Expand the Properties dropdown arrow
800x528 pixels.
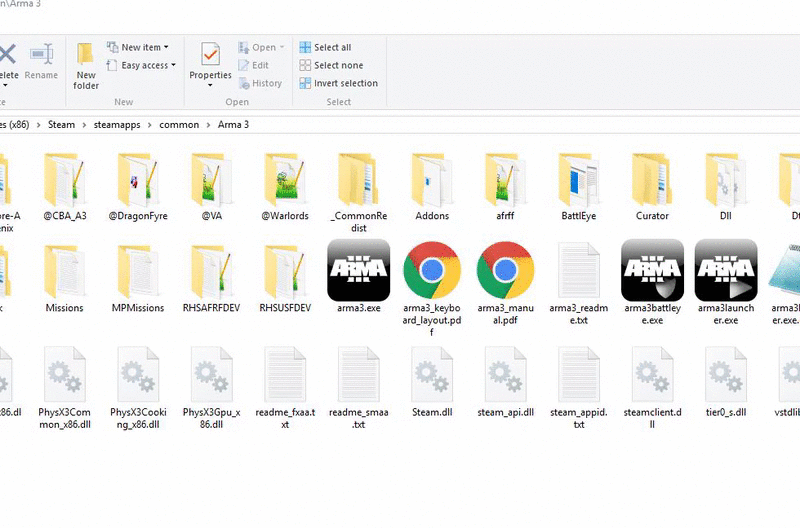[210, 86]
